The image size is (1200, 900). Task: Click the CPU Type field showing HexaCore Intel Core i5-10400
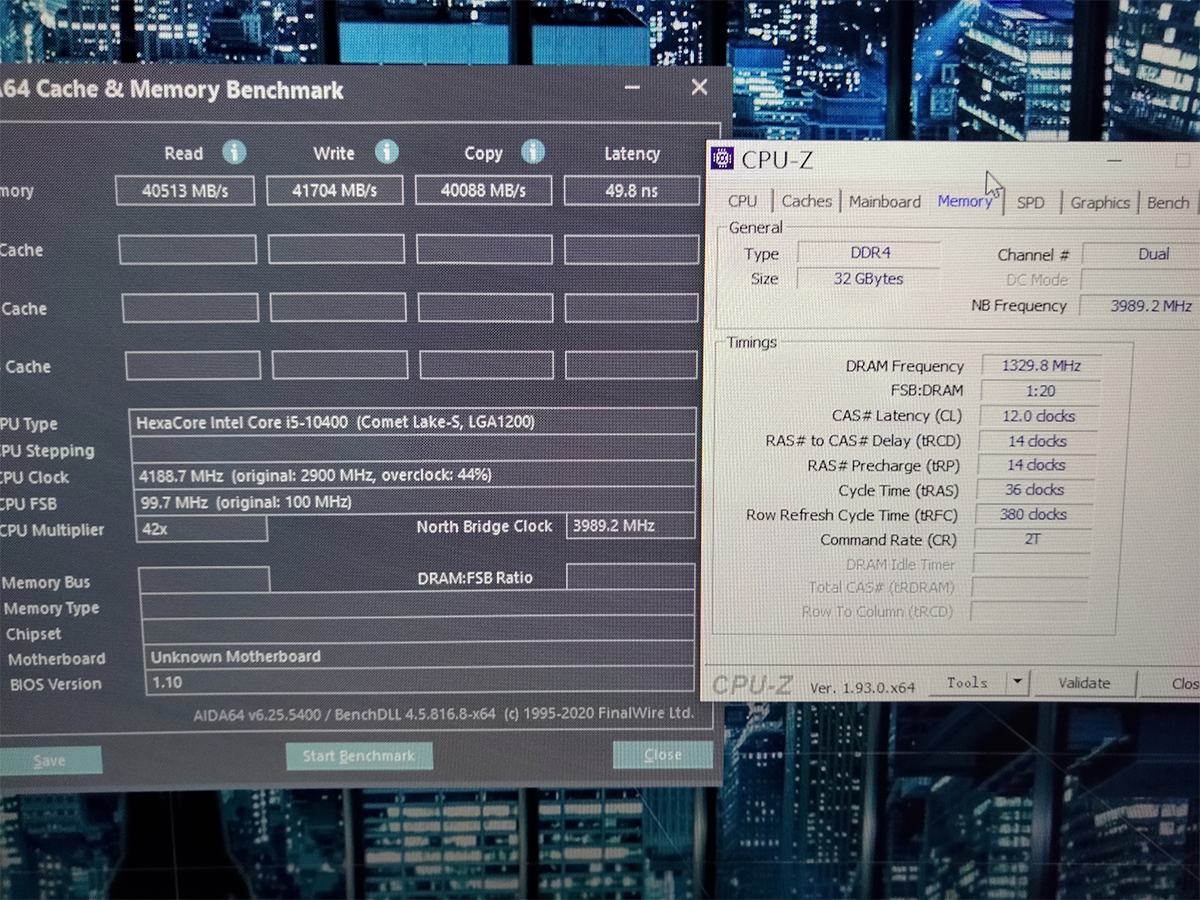(413, 422)
